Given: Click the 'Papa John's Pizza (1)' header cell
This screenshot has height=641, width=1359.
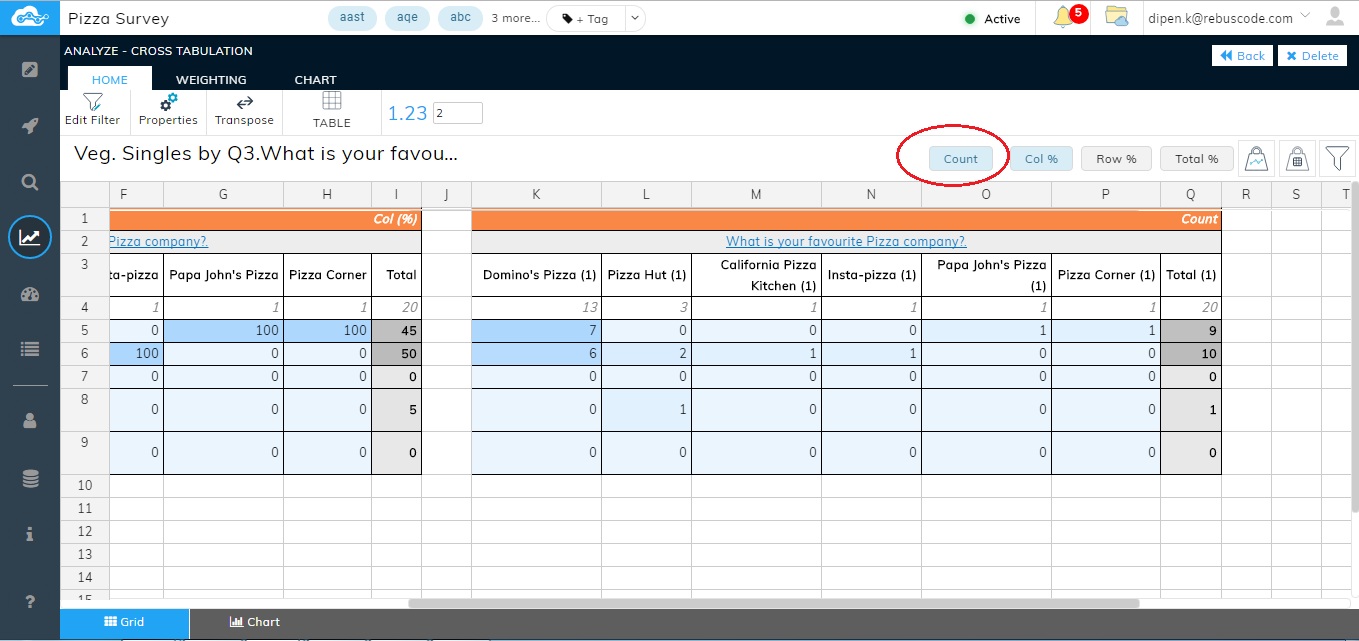Looking at the screenshot, I should 986,275.
